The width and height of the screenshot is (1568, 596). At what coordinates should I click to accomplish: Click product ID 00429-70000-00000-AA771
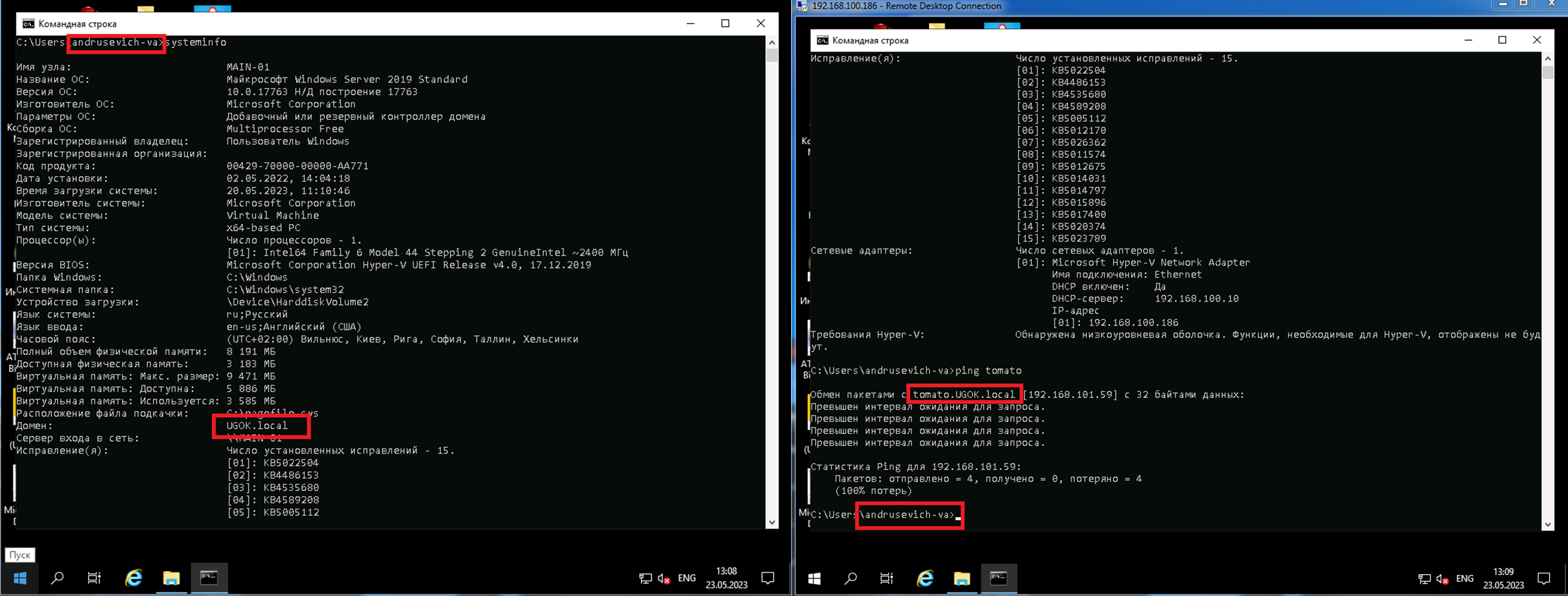[297, 166]
